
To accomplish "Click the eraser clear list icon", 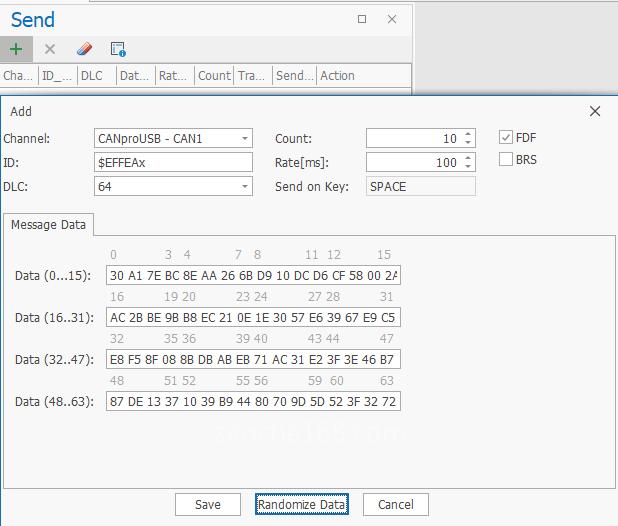I will click(84, 49).
